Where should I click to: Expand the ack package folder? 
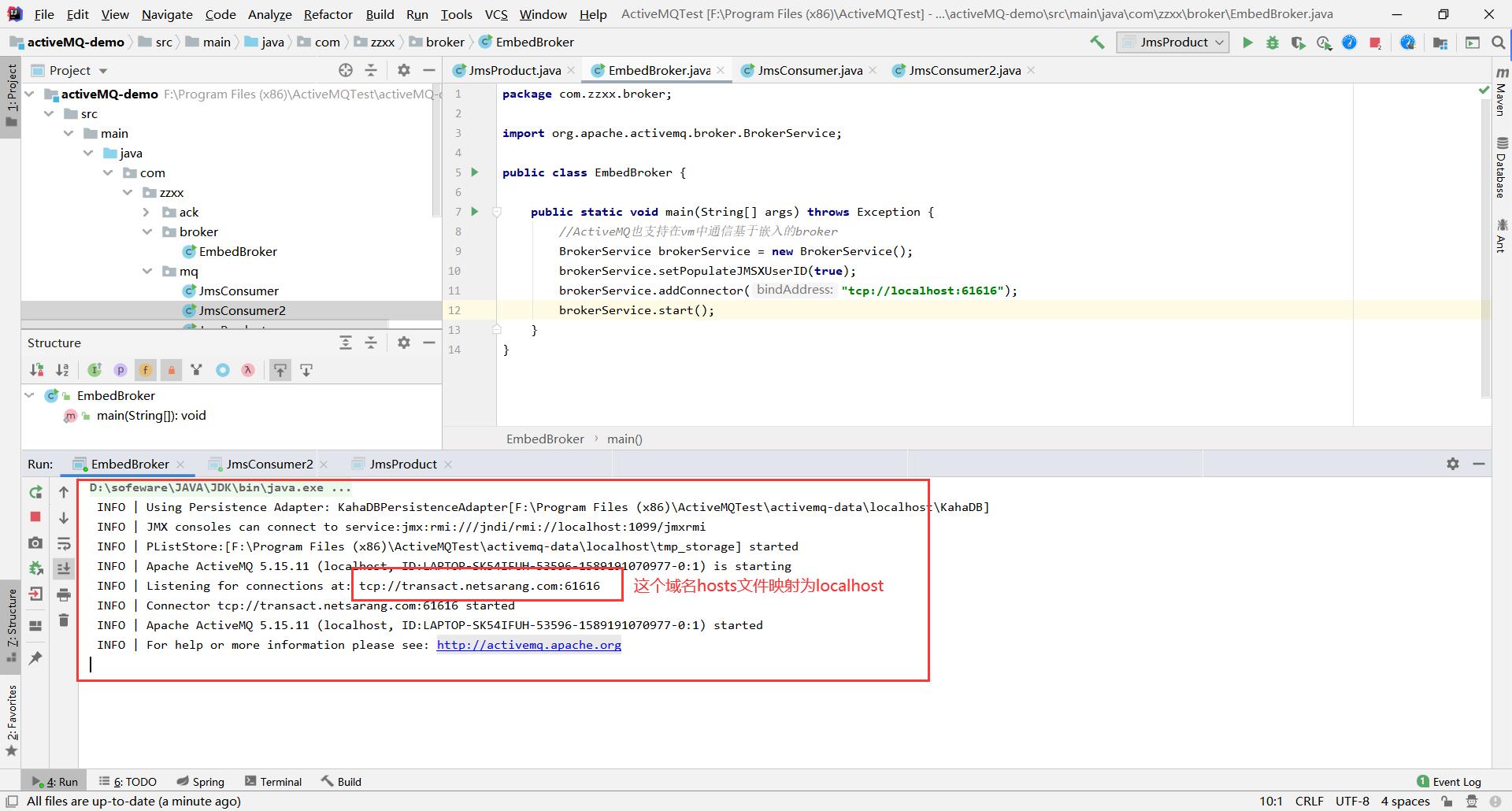coord(146,212)
